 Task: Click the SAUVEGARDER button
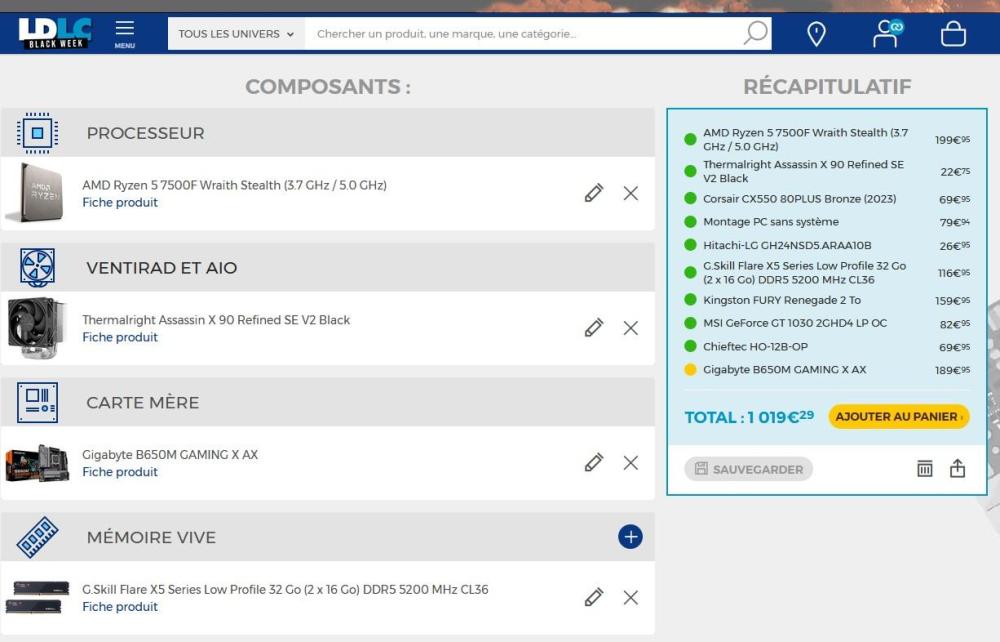749,469
